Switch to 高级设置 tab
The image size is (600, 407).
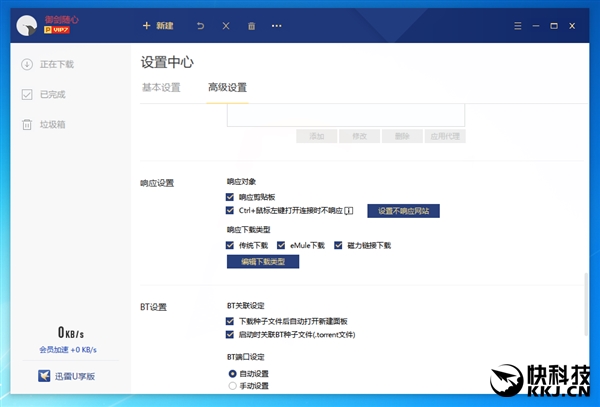227,88
